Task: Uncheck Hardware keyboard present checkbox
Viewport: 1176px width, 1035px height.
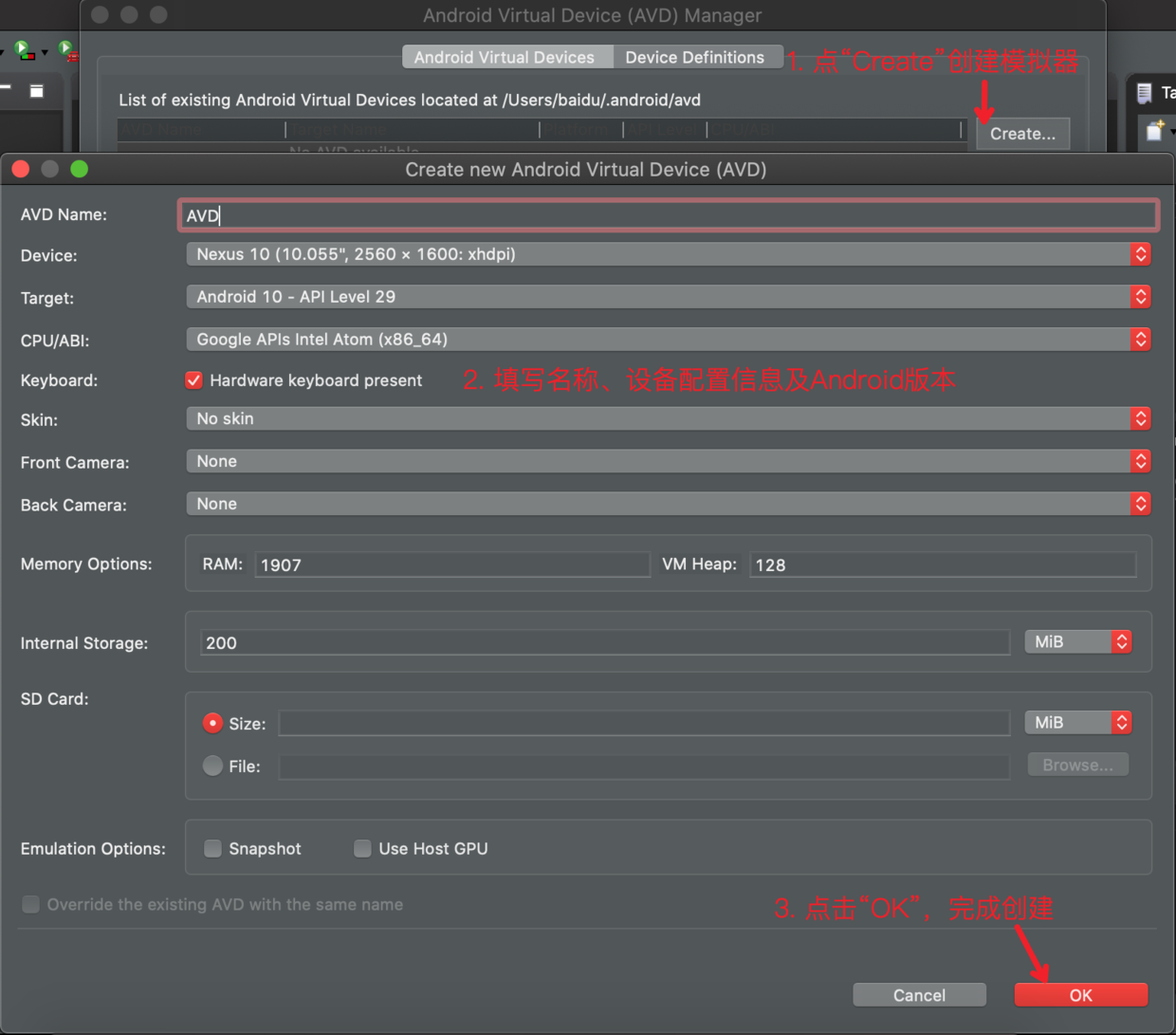Action: point(194,380)
